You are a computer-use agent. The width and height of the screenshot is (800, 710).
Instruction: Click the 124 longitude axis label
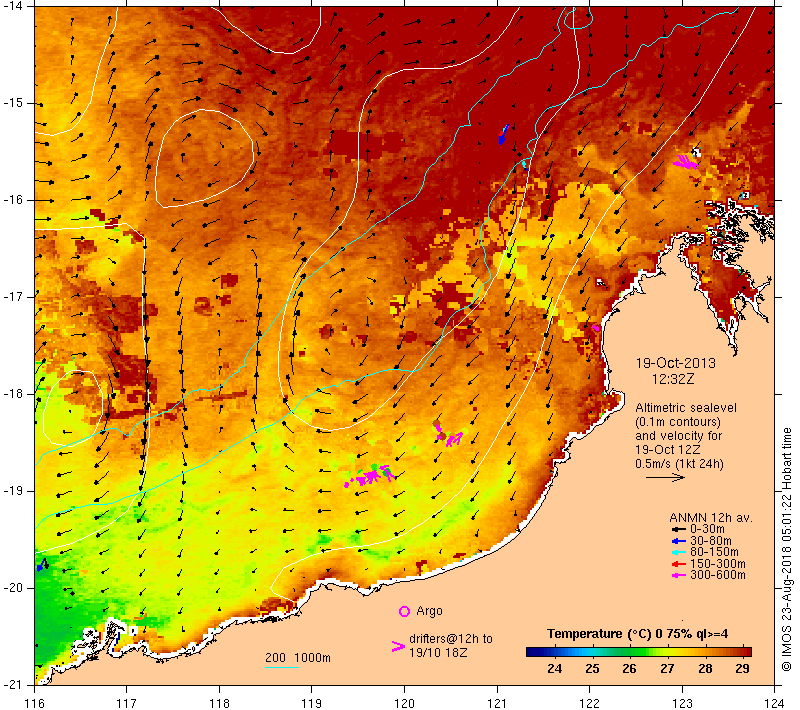point(775,703)
